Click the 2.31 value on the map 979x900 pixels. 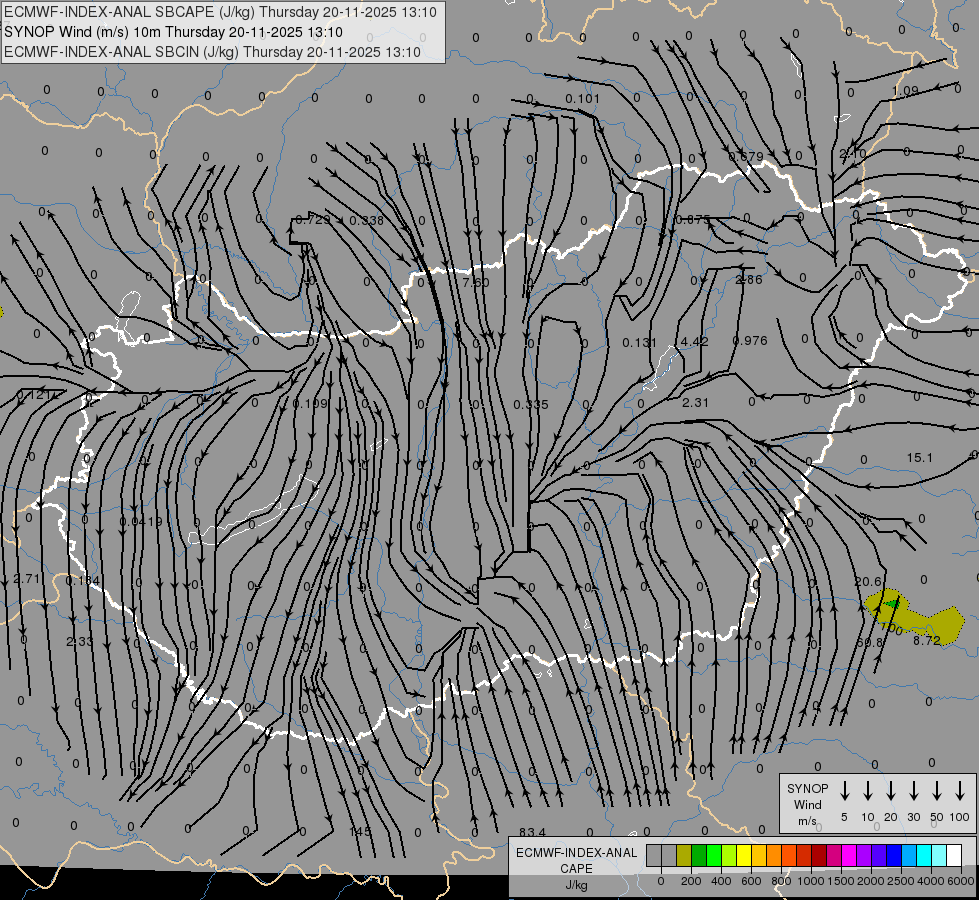(x=695, y=403)
